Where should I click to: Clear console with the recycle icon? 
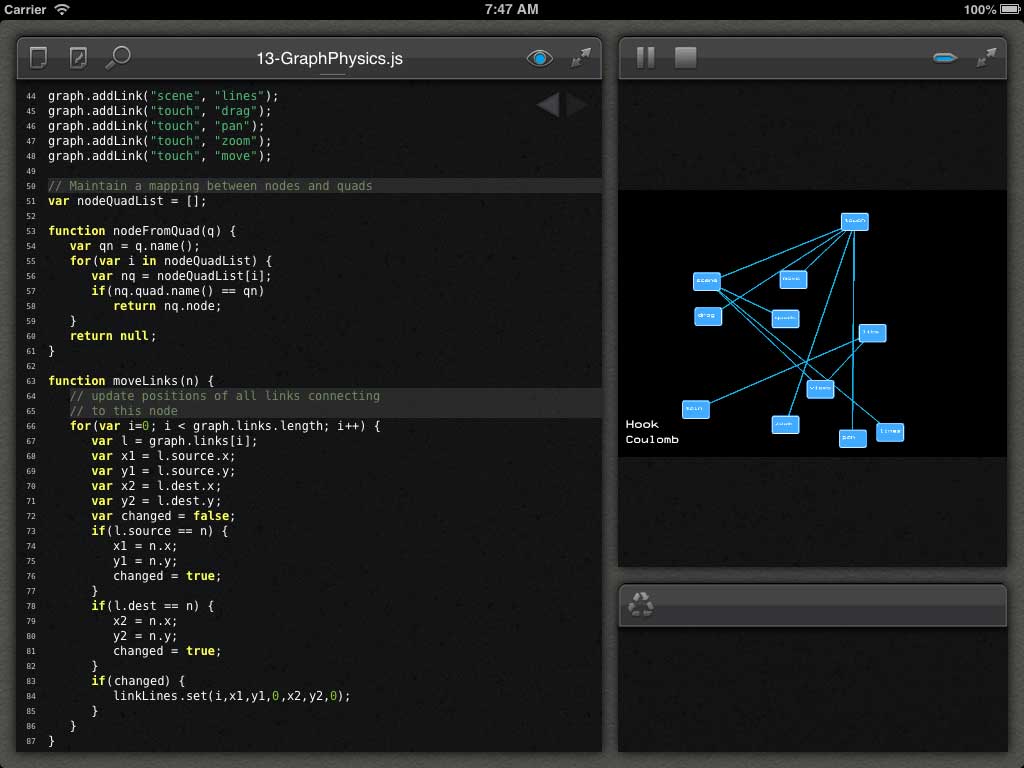tap(641, 604)
